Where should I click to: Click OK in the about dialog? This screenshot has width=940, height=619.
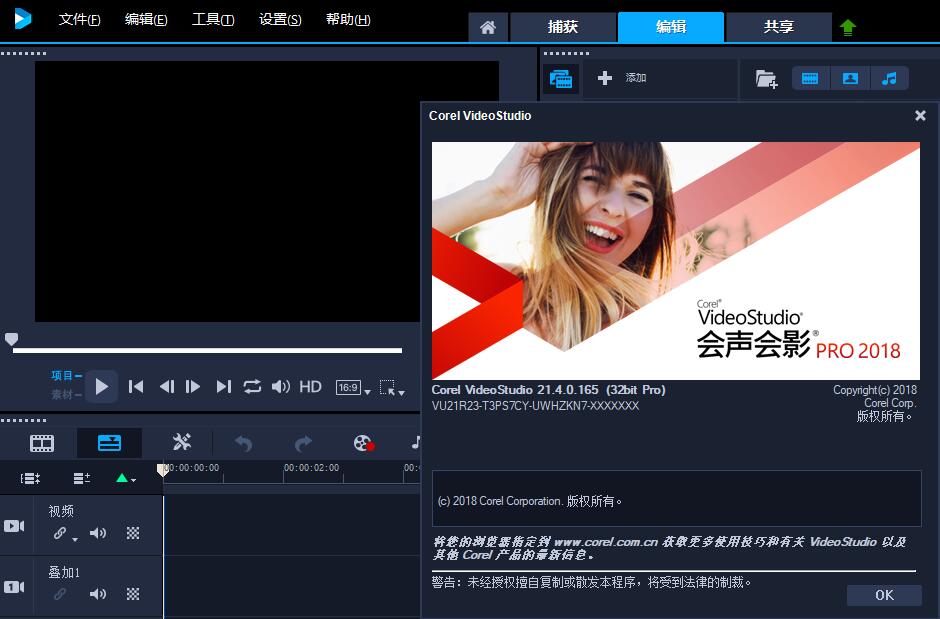coord(884,595)
